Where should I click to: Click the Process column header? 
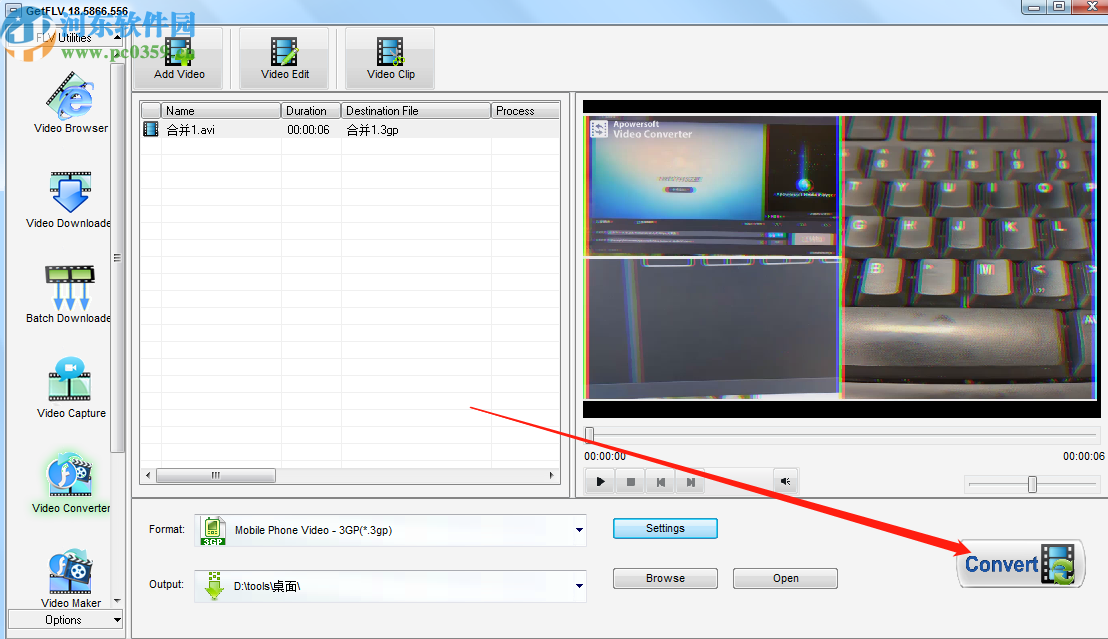525,111
